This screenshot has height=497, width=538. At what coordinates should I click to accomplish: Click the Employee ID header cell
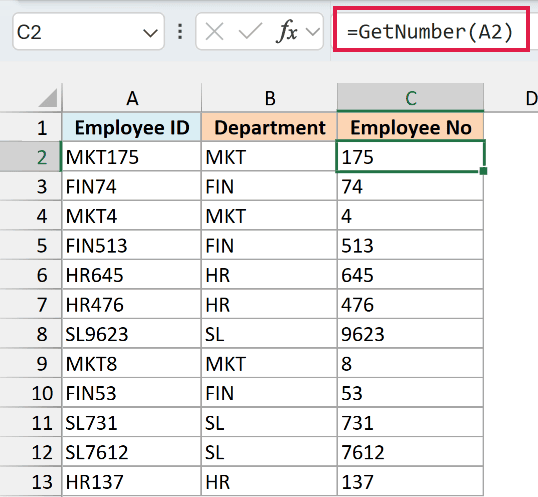(x=132, y=127)
